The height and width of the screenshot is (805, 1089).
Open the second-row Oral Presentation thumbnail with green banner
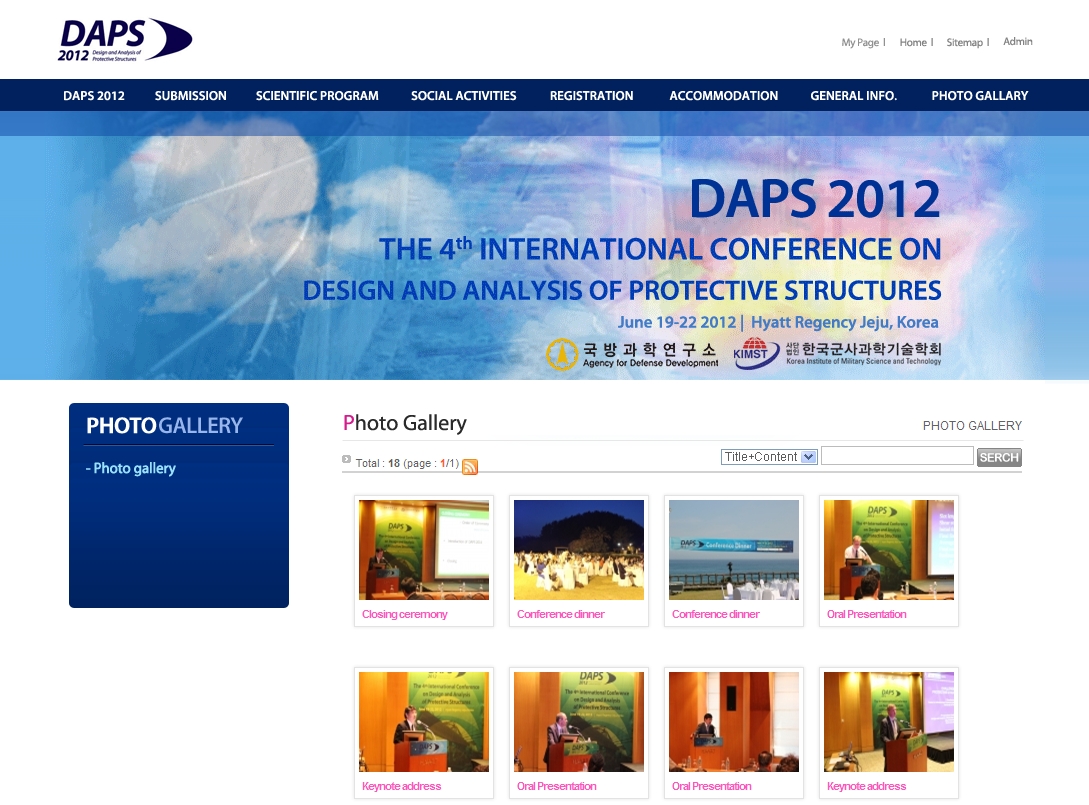(x=579, y=722)
